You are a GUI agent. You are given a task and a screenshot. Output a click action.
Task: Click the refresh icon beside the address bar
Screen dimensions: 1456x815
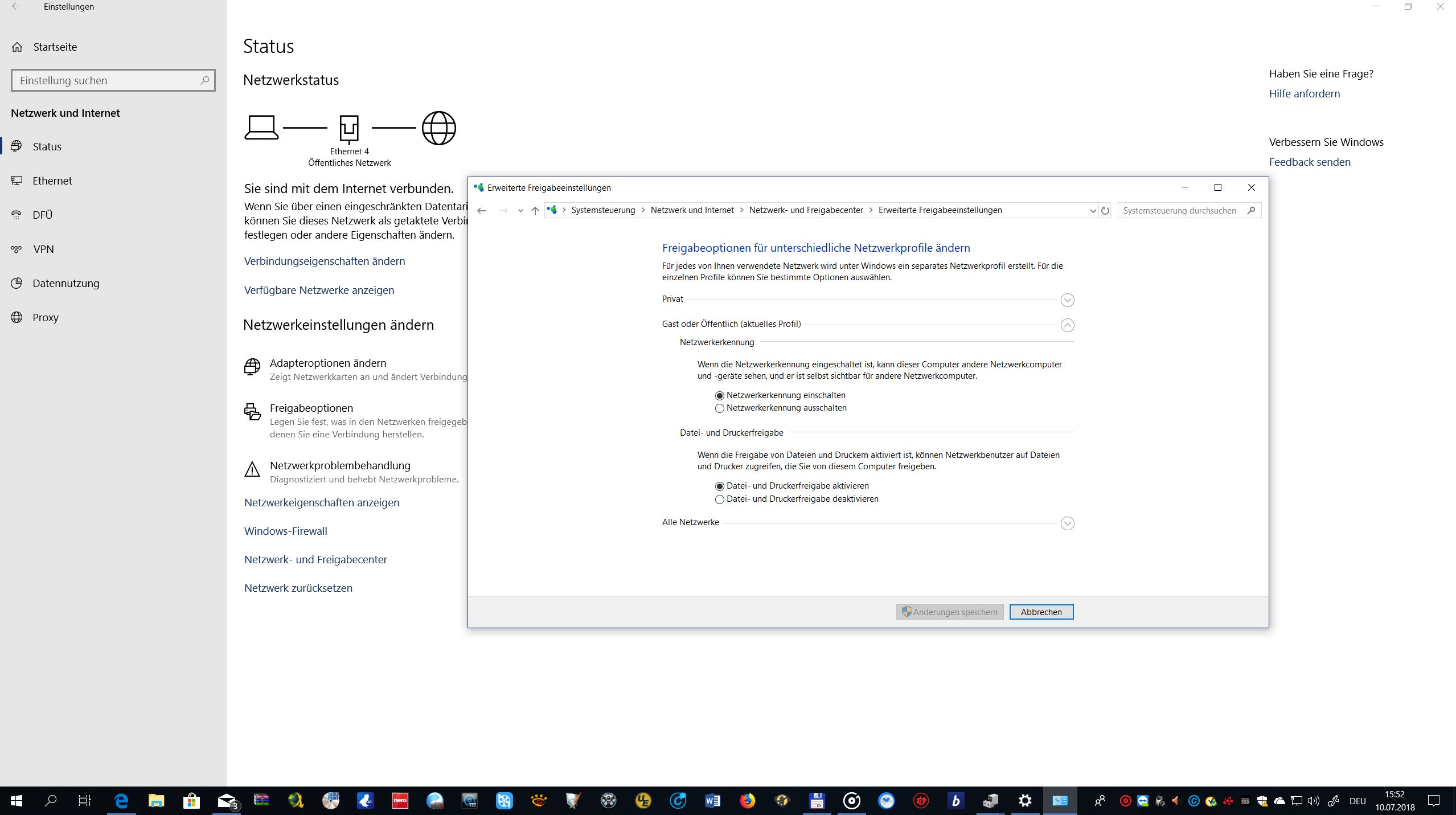pyautogui.click(x=1105, y=211)
